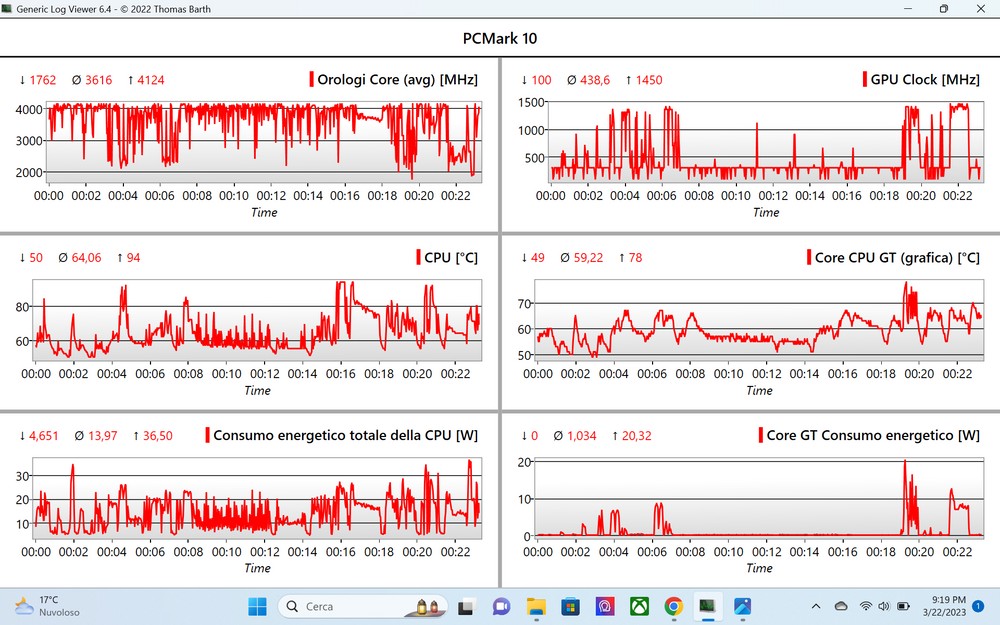Click the GT core temperature average 59,22
The height and width of the screenshot is (625, 1000).
[x=588, y=258]
